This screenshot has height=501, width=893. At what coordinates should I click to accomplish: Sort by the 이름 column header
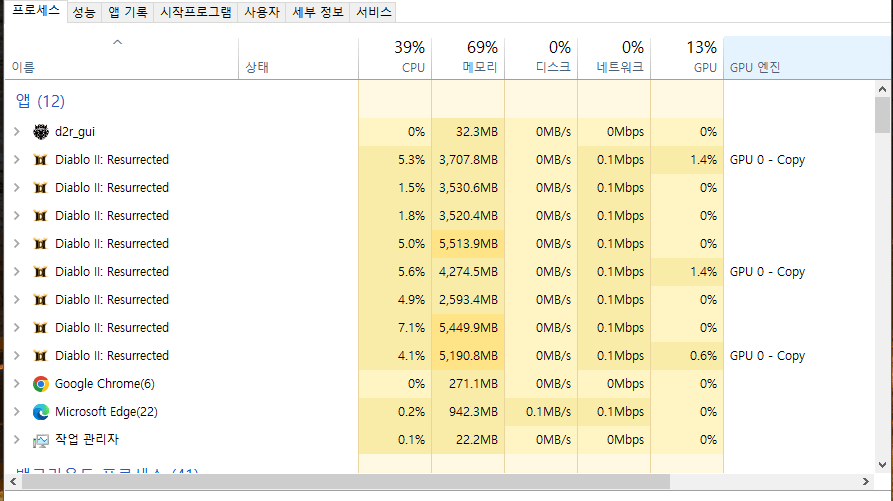121,59
